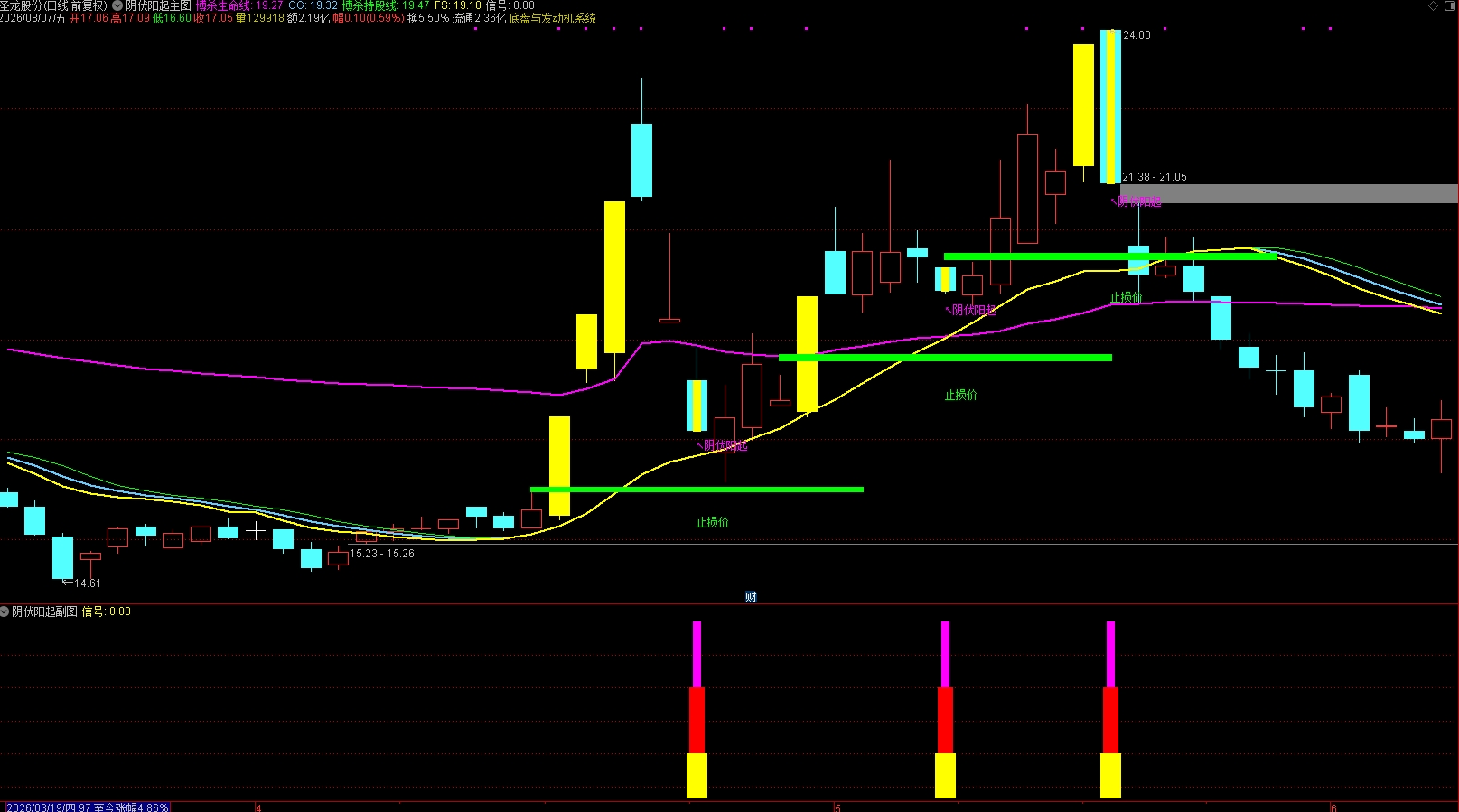The image size is (1459, 812).
Task: Open the 阴伏阳起主图 indicator dropdown arrow
Action: tap(117, 5)
